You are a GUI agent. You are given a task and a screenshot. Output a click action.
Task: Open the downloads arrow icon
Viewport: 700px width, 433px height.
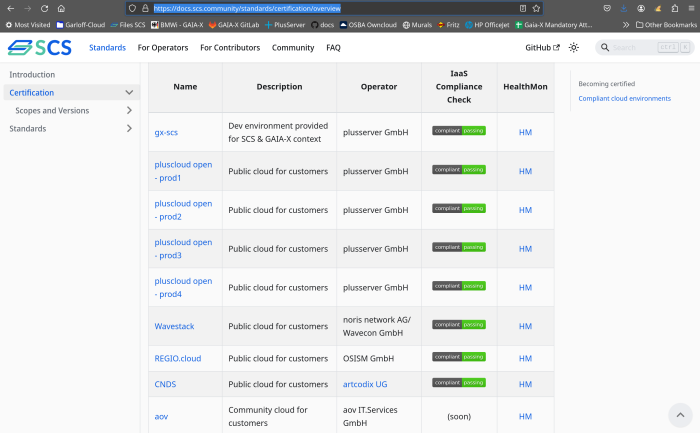coord(624,8)
